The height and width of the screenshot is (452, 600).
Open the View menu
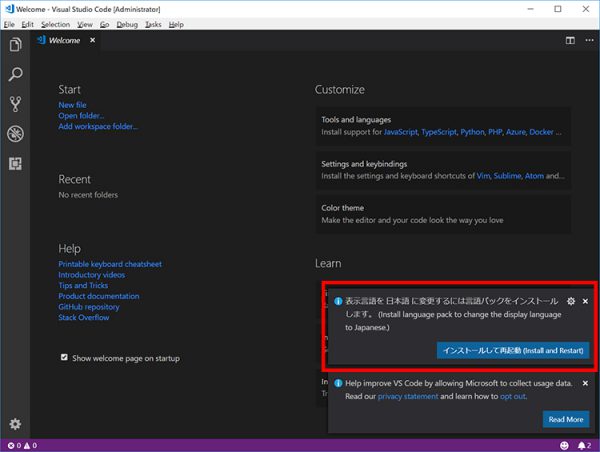85,24
